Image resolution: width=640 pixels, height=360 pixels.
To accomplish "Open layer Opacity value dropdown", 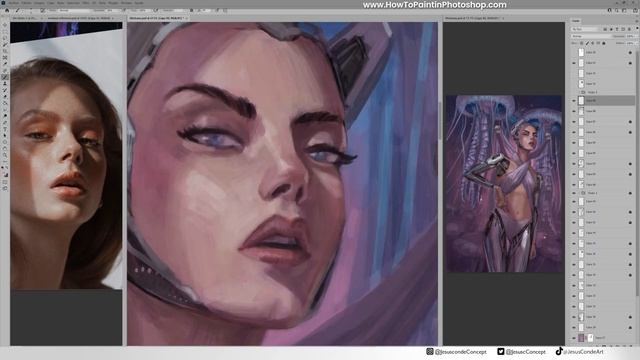I will click(x=632, y=36).
